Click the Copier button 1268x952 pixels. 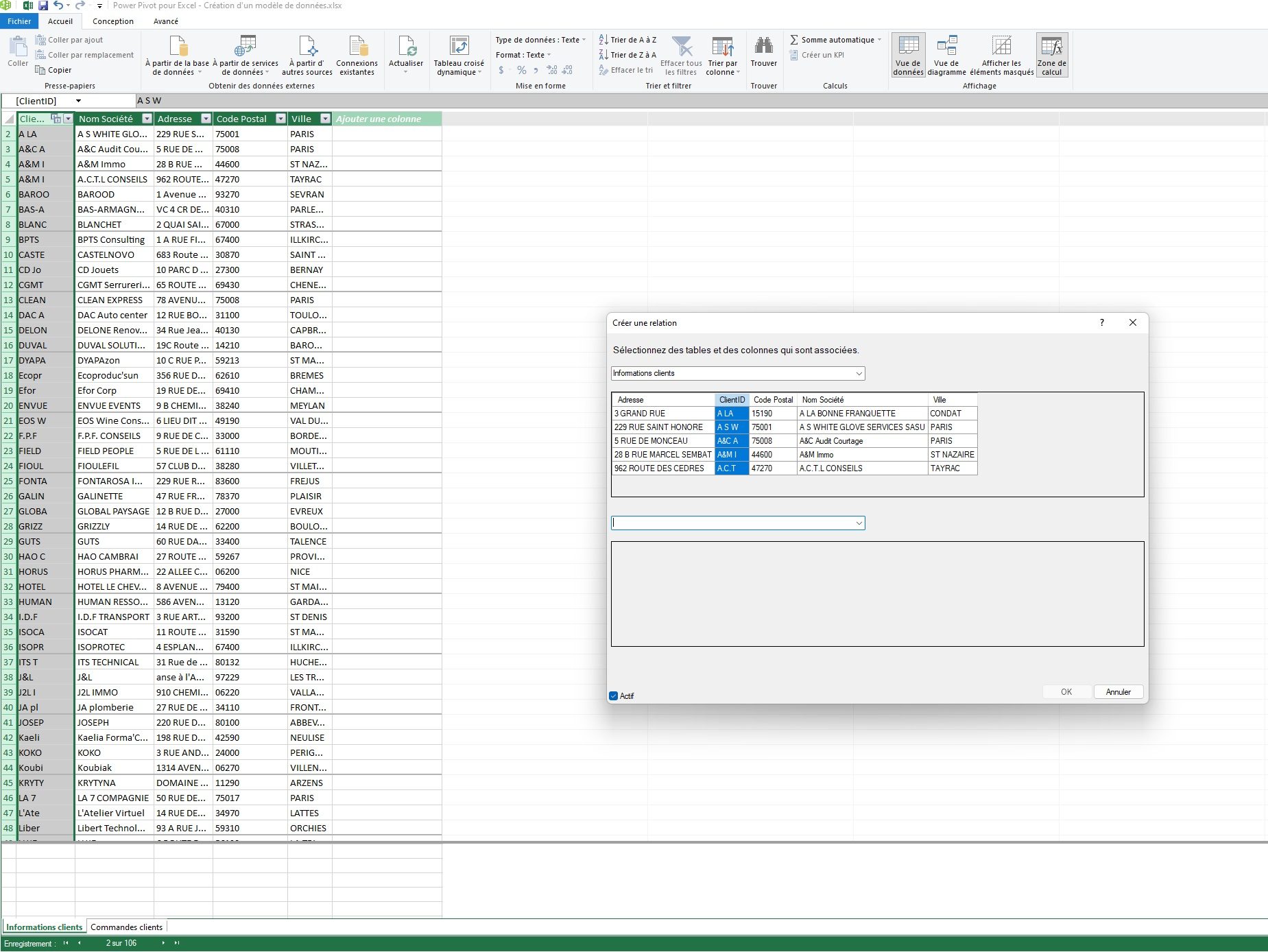(x=53, y=70)
